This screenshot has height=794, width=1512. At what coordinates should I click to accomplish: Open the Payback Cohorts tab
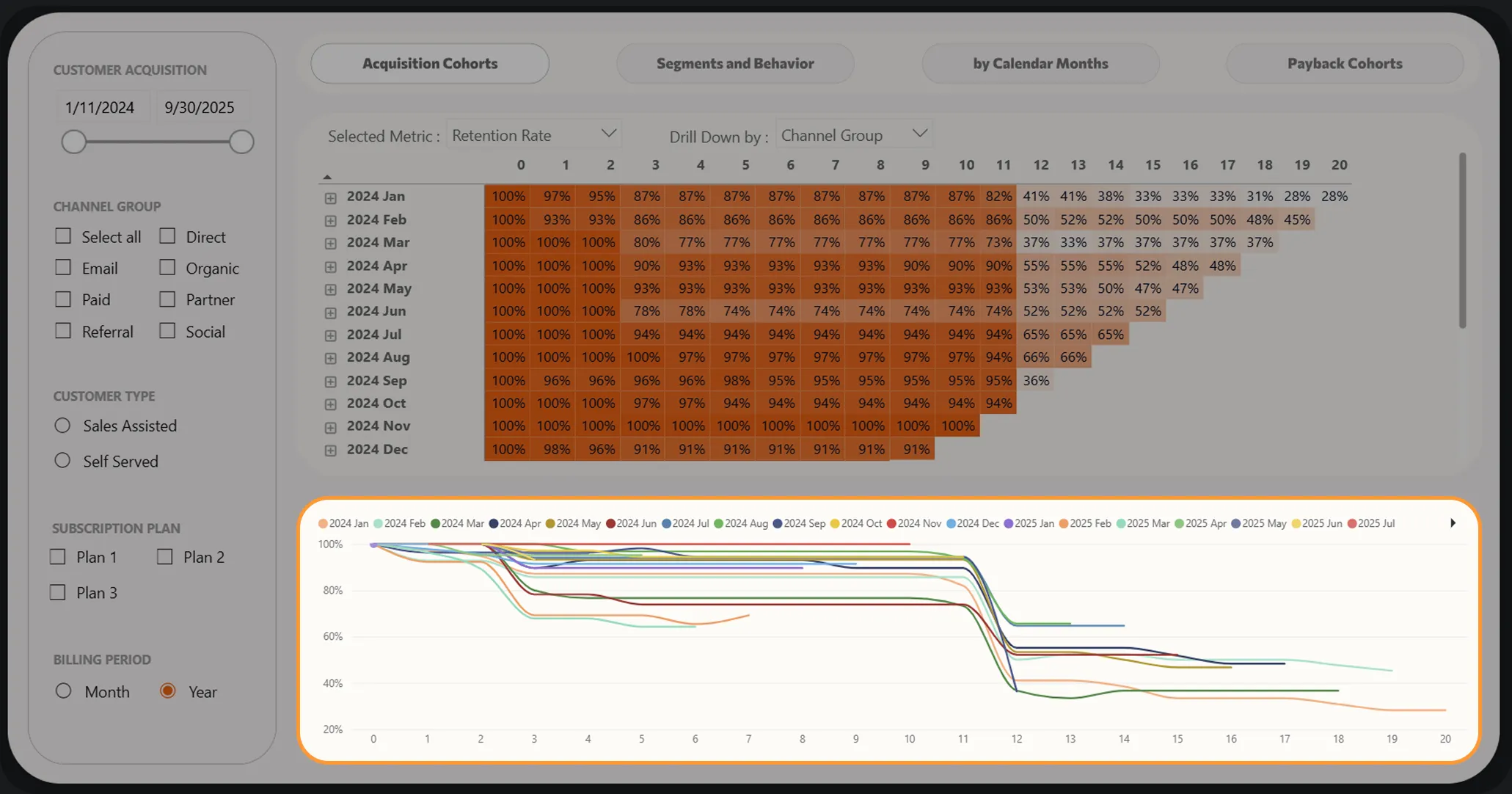[1345, 63]
